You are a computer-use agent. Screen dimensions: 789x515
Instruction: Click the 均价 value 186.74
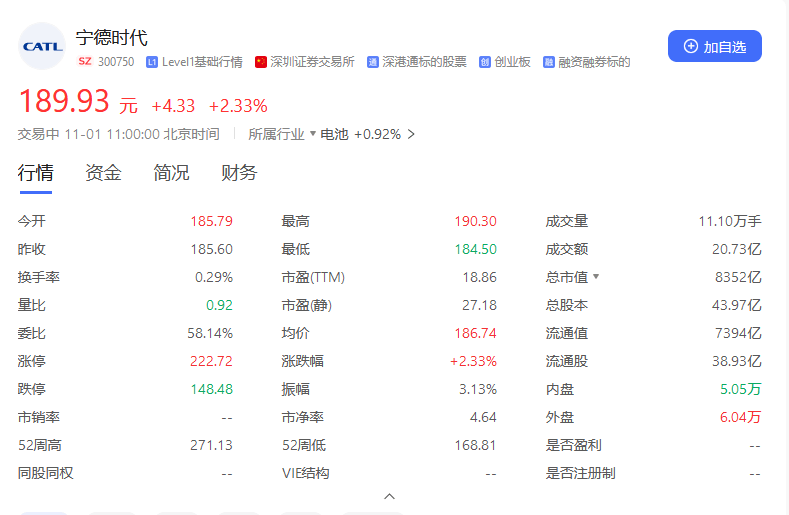click(x=476, y=333)
